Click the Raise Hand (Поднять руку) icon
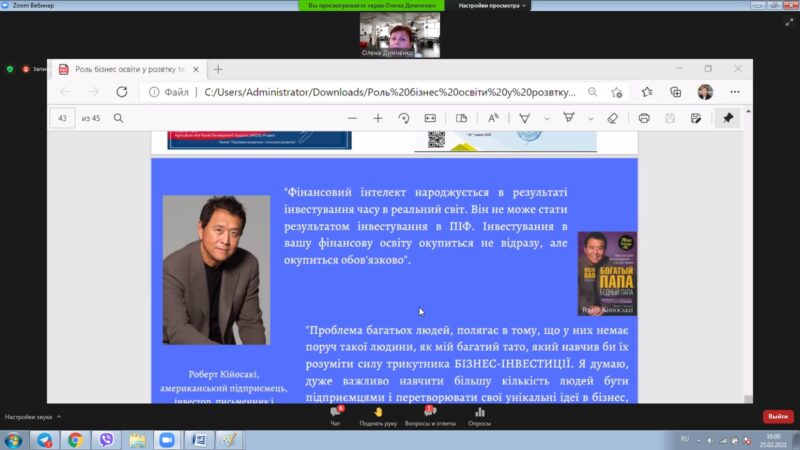Screen dimensions: 800x450 tap(377, 412)
